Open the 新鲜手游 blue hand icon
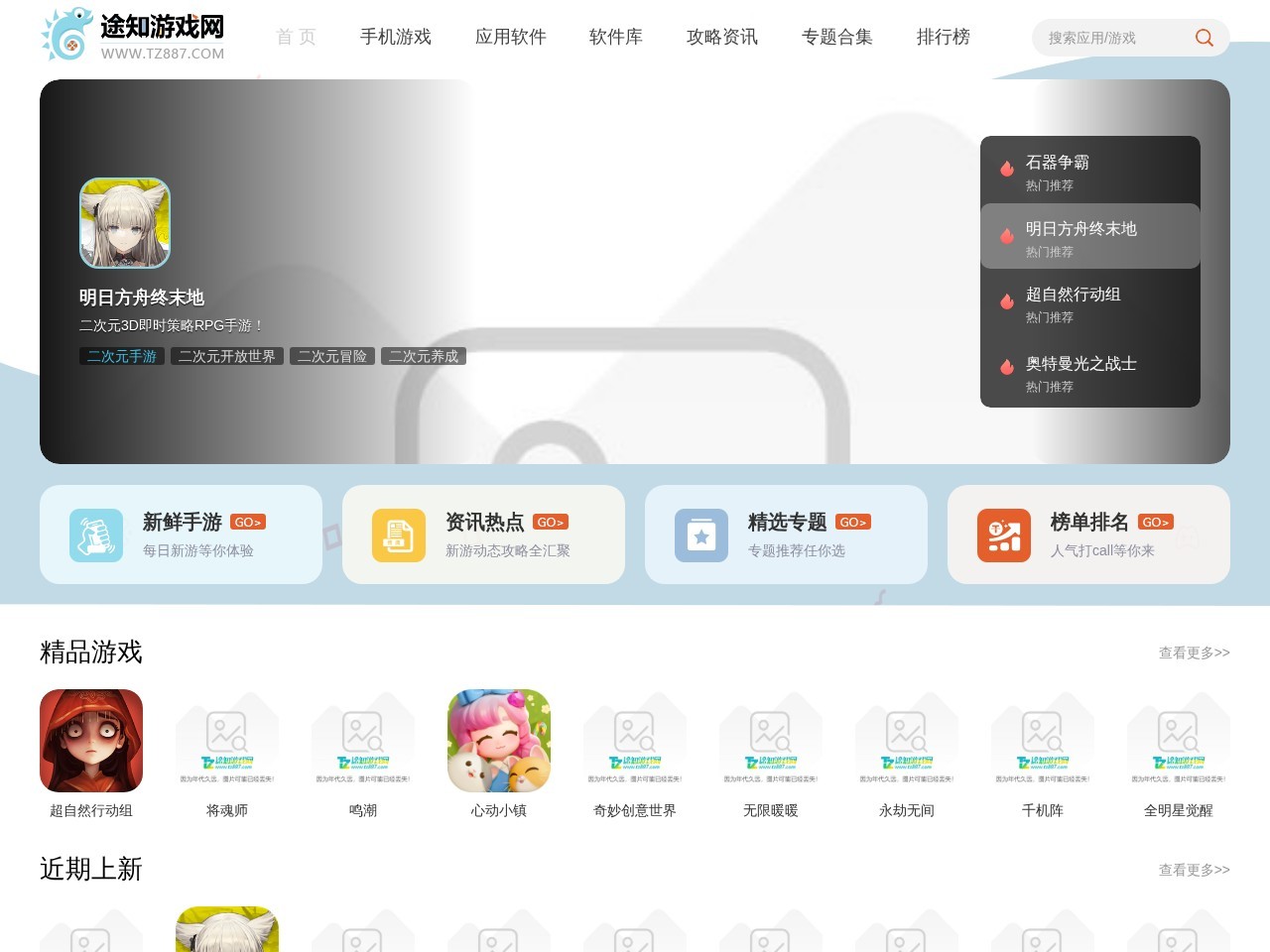 (x=96, y=535)
